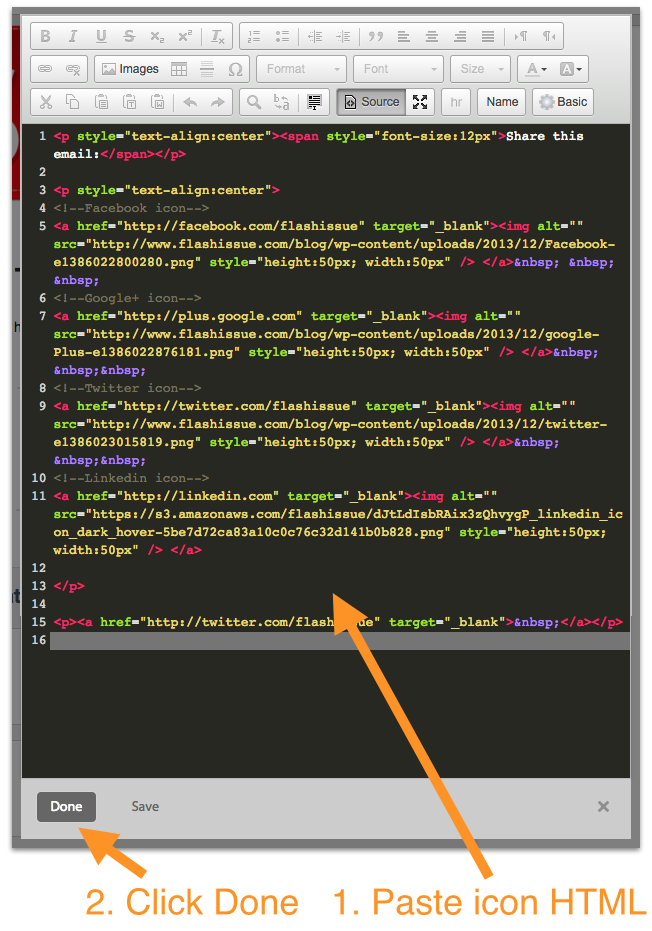Image resolution: width=652 pixels, height=931 pixels.
Task: Click the Google+ icon comment line
Action: tap(127, 298)
